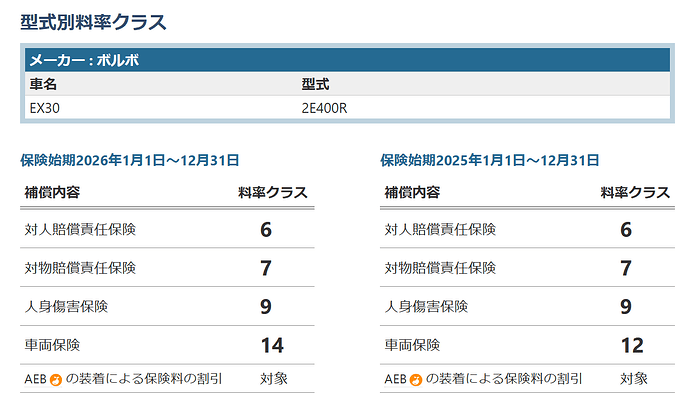Select 対人賠償責任保険 in the 2026 table
The image size is (690, 398).
(80, 229)
